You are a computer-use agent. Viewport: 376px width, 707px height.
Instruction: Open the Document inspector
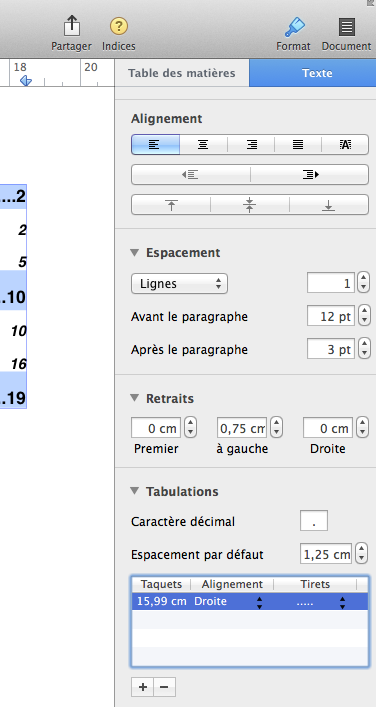click(x=346, y=33)
